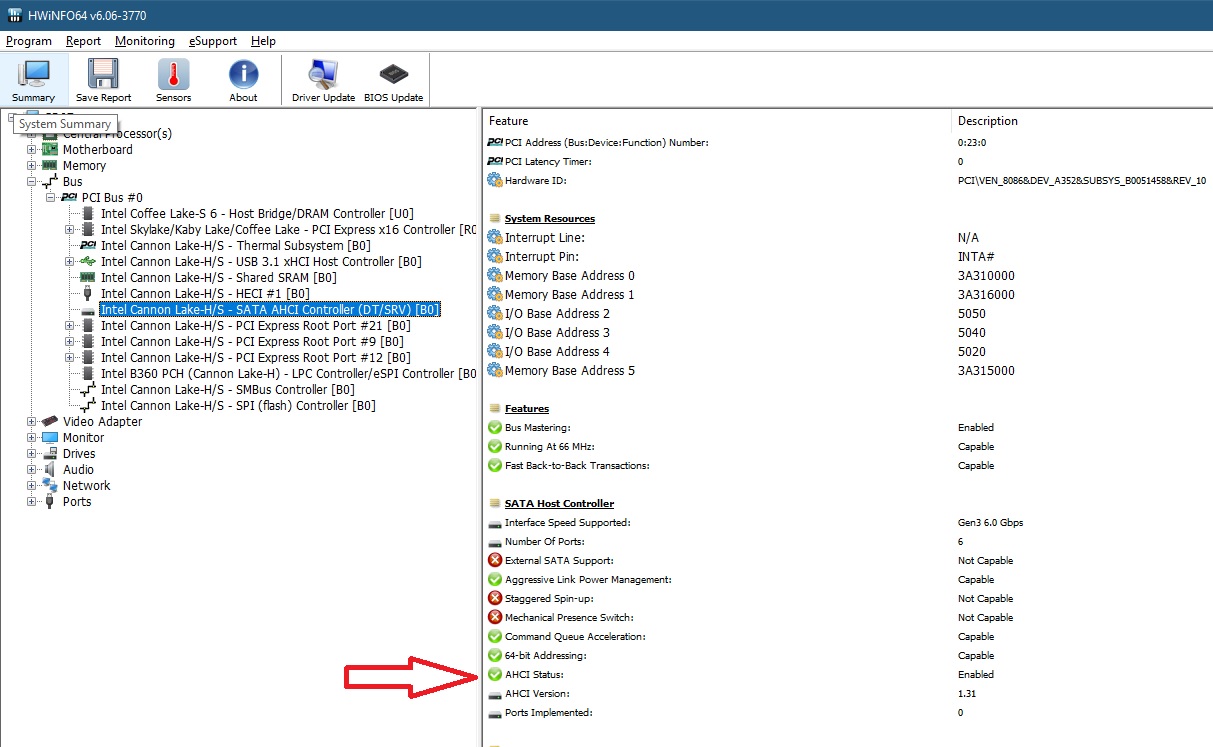Collapse the Bus tree node
Screen dimensions: 1213x747
click(32, 181)
